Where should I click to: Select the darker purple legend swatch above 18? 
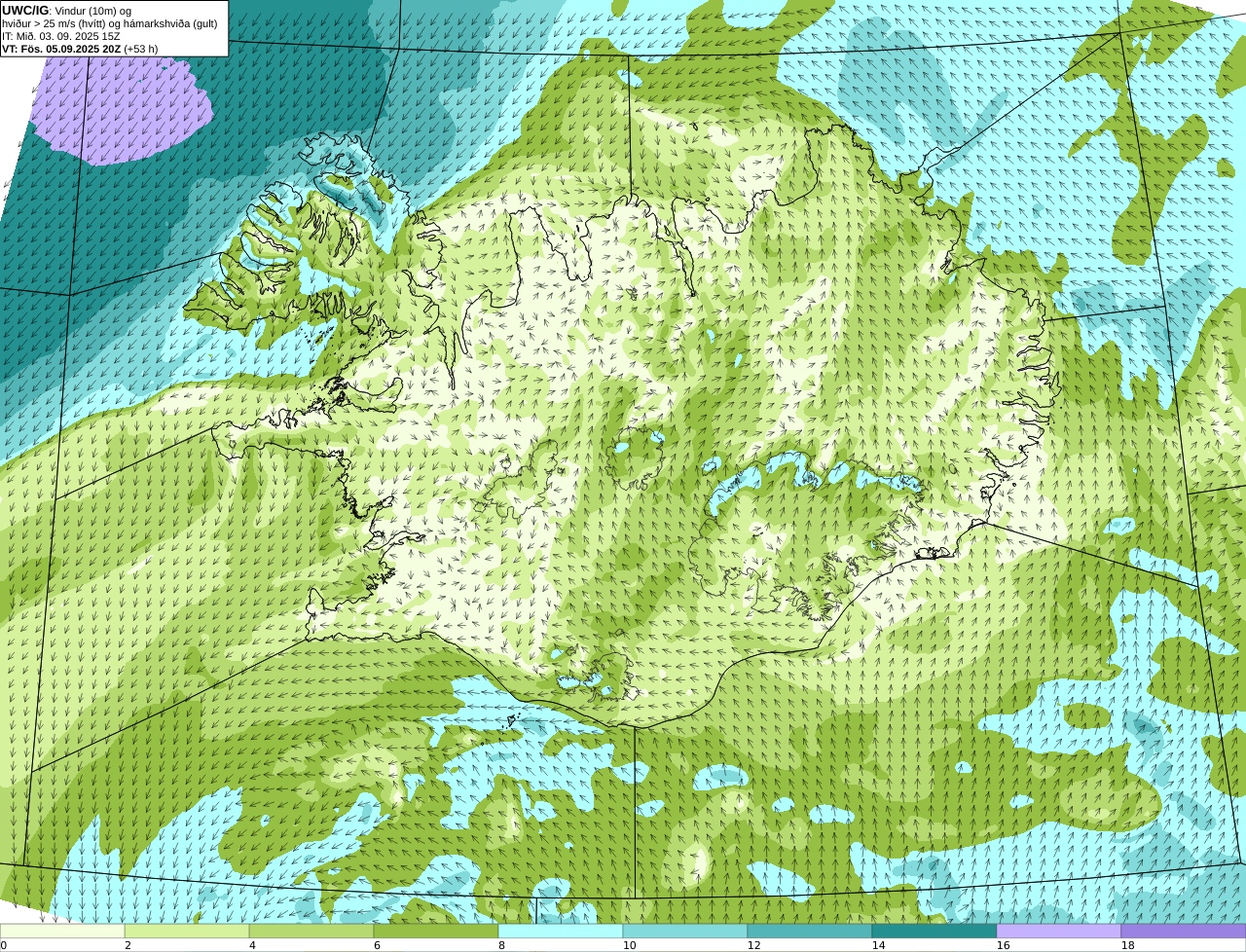pos(1184,931)
